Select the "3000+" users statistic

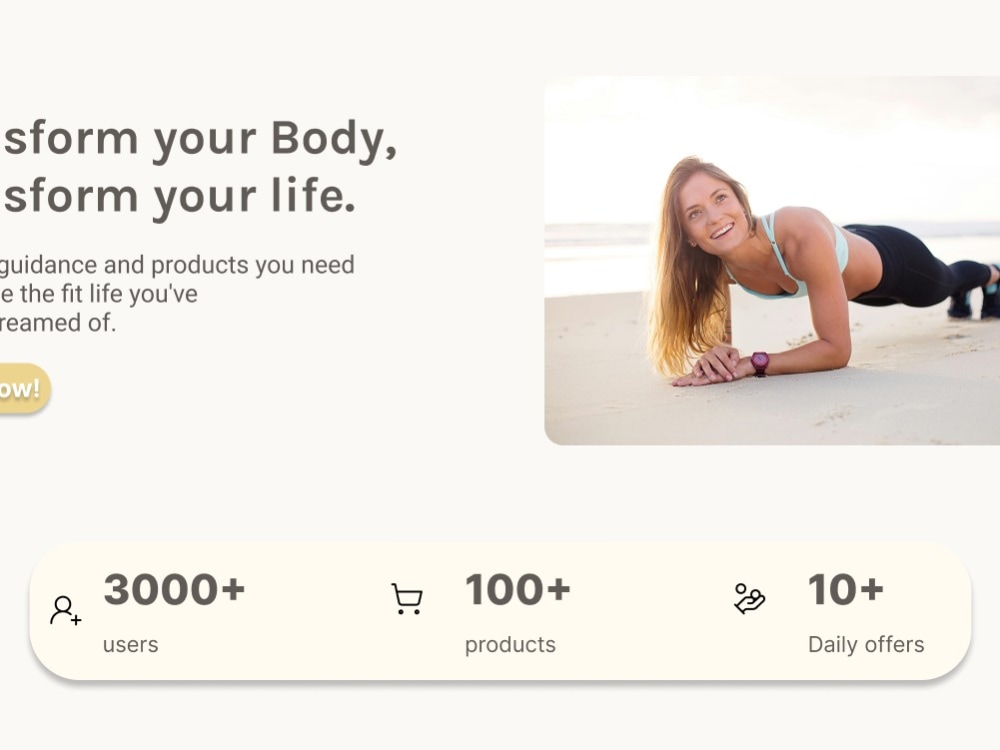point(174,589)
